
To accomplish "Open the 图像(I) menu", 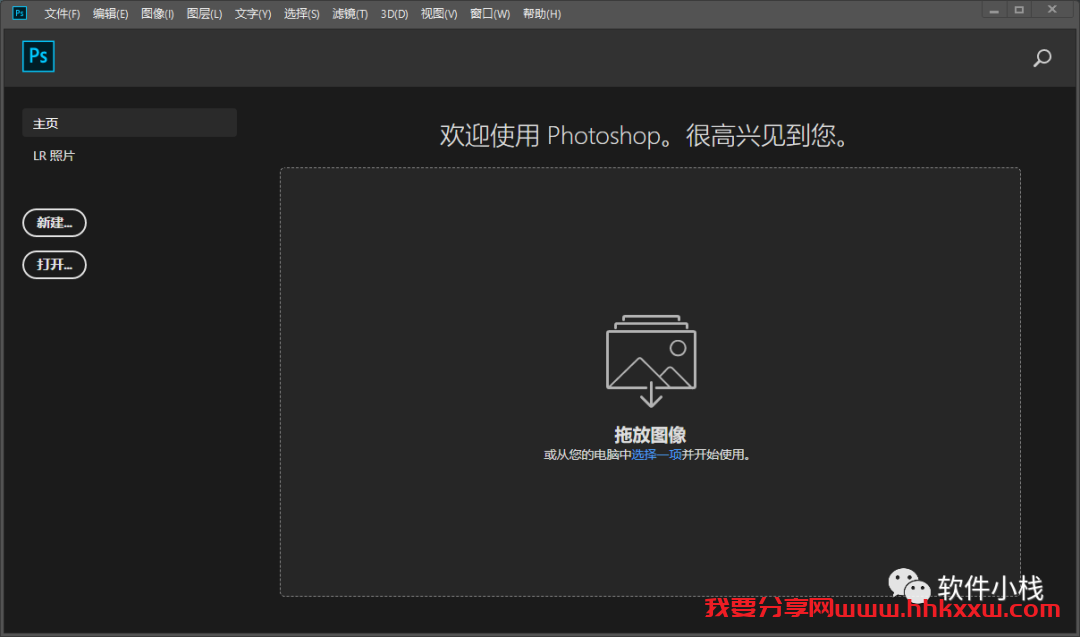I will pos(157,14).
